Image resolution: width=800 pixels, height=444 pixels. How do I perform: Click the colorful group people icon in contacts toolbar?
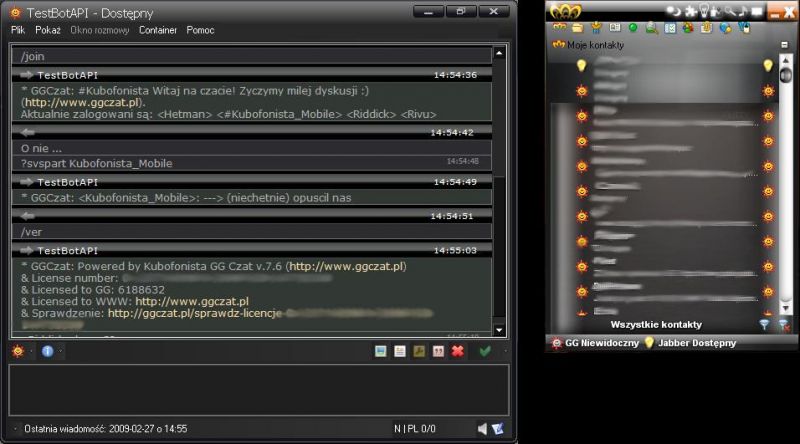[x=688, y=28]
